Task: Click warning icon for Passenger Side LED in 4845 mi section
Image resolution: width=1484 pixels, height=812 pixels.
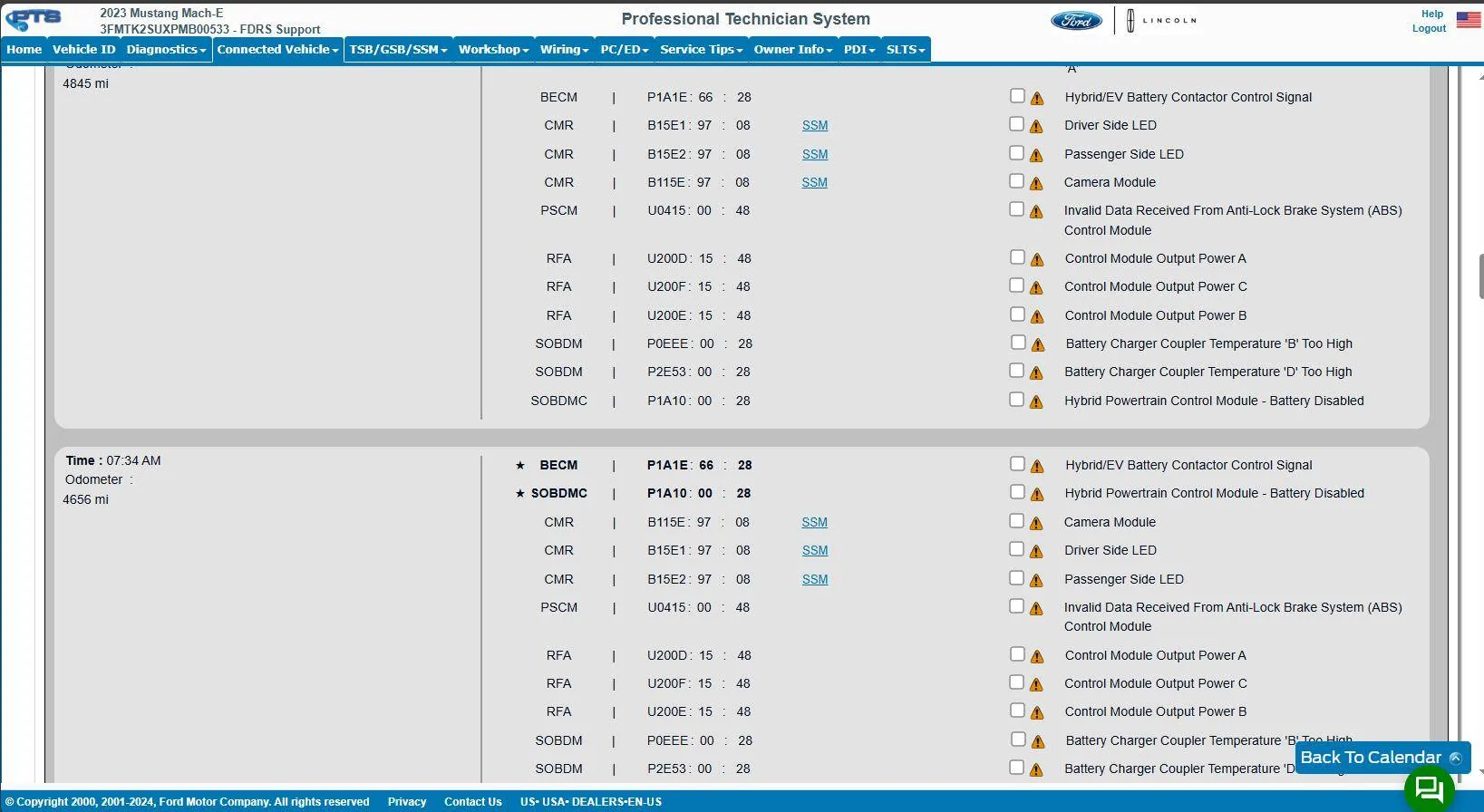Action: [x=1037, y=155]
